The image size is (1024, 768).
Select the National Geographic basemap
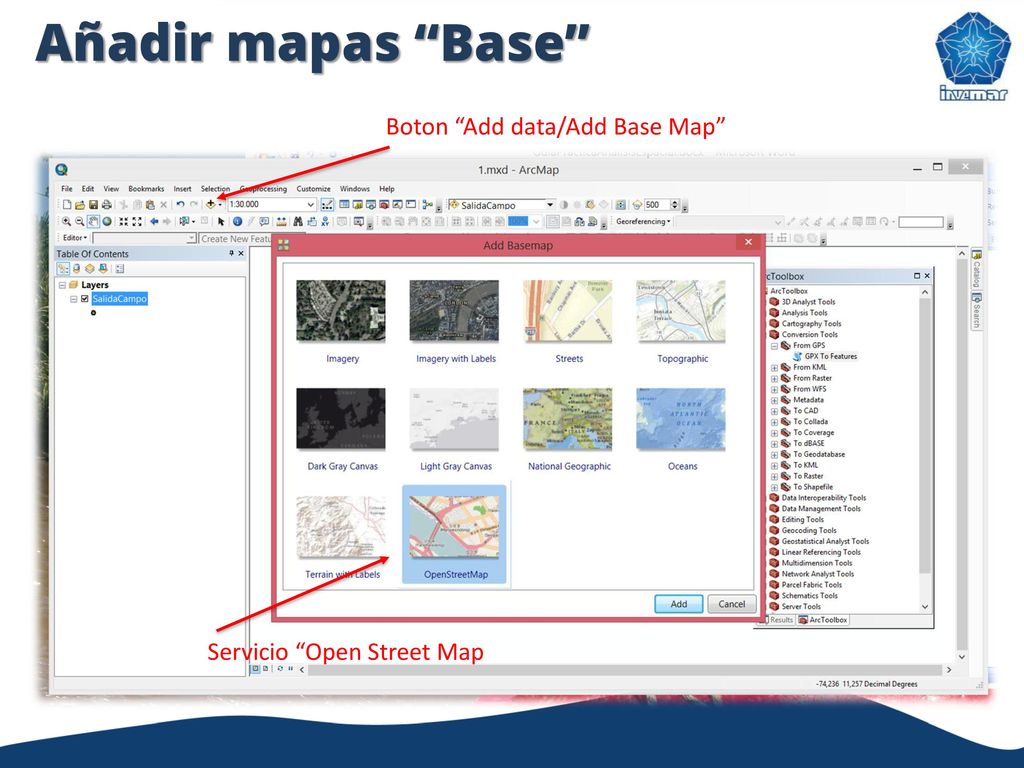[568, 419]
